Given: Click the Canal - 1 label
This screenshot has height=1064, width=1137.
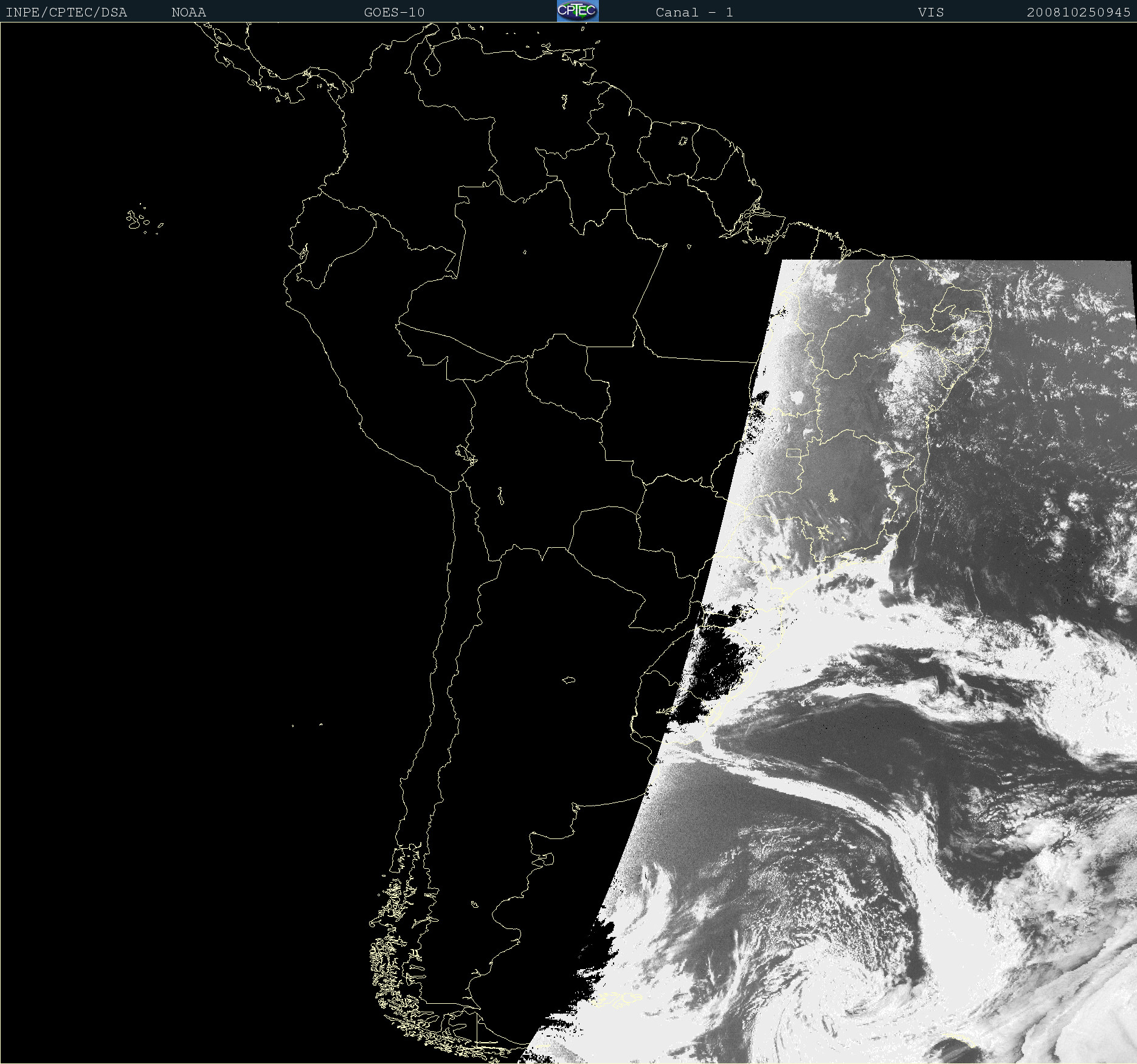Looking at the screenshot, I should click(x=694, y=12).
